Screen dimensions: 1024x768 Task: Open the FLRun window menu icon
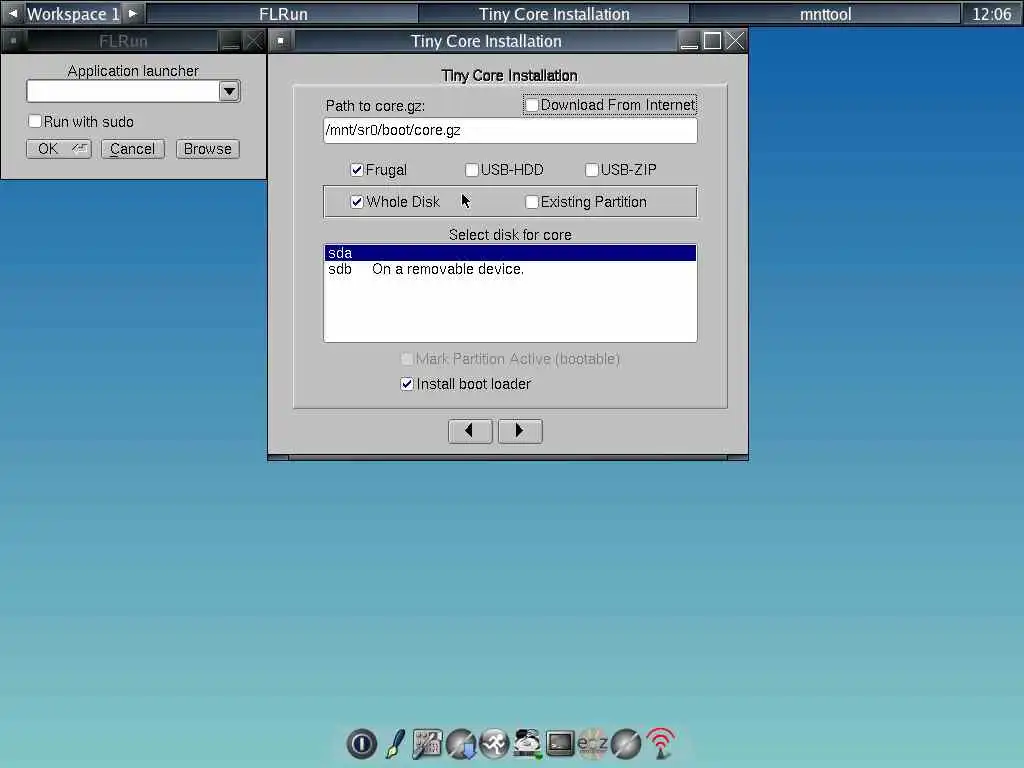[13, 41]
